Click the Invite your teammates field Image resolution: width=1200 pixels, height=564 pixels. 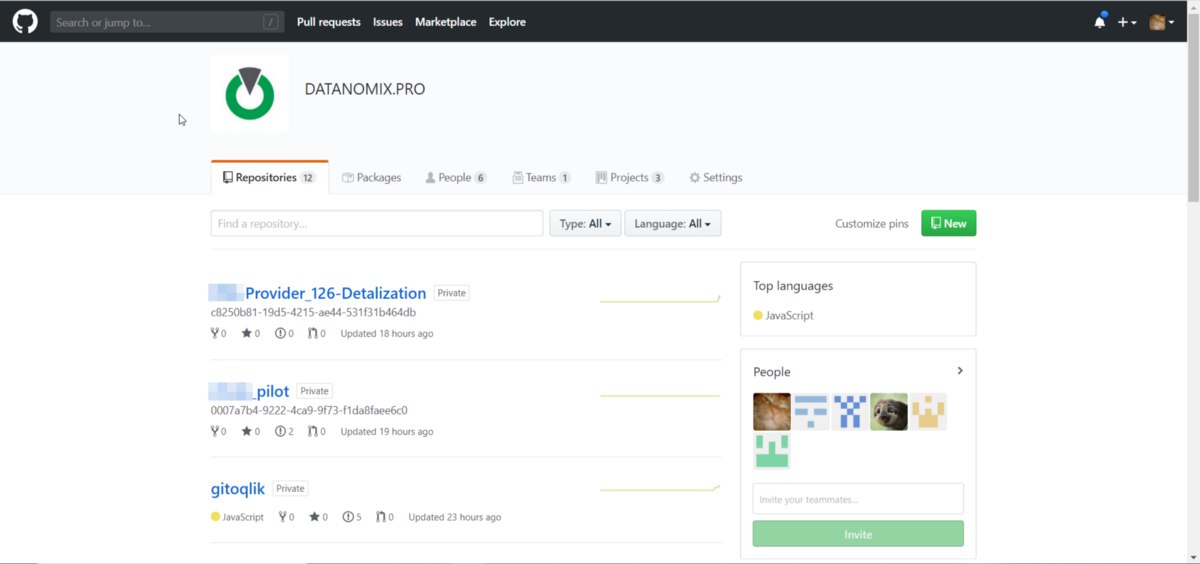point(858,499)
